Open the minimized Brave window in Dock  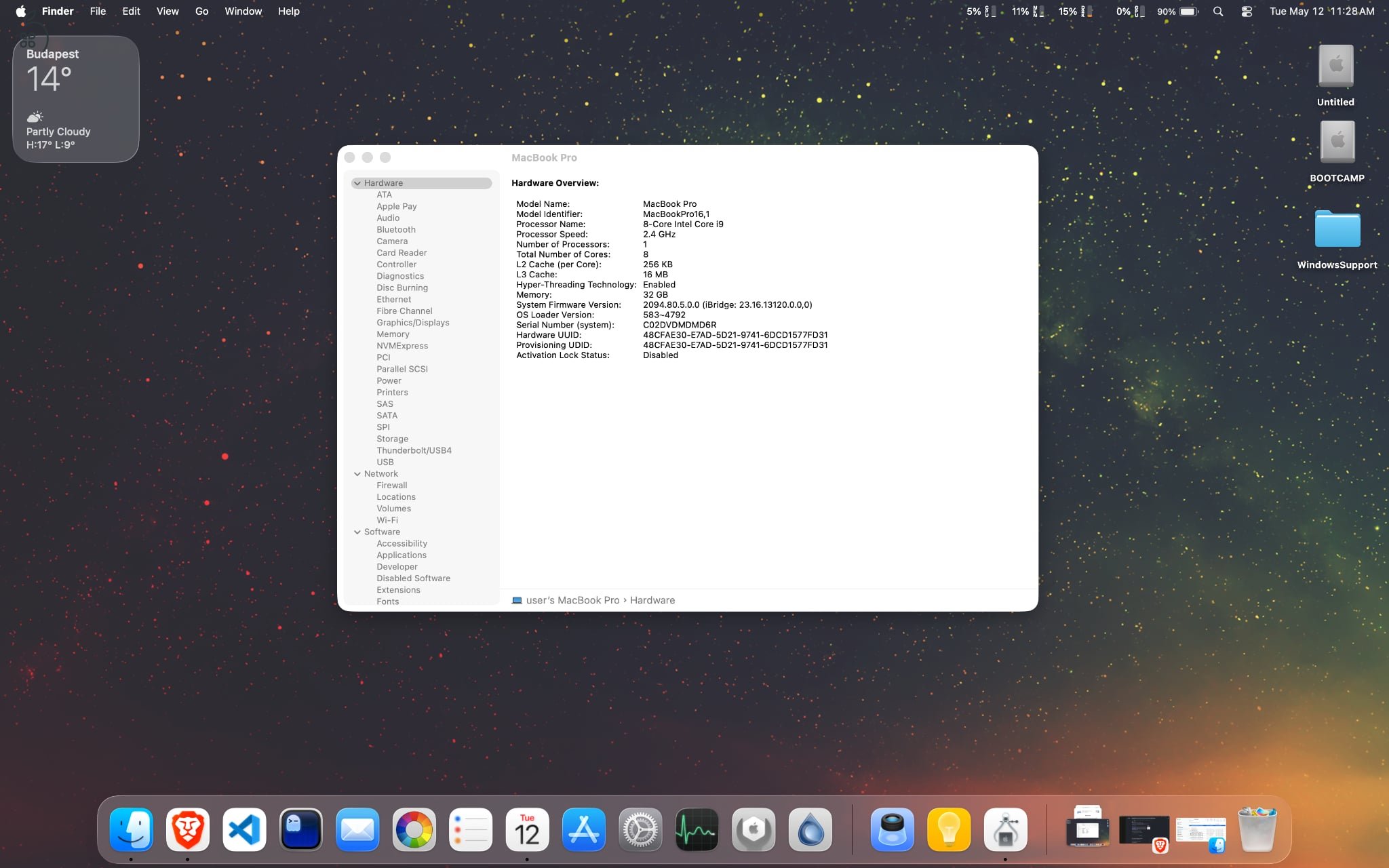pos(1143,831)
